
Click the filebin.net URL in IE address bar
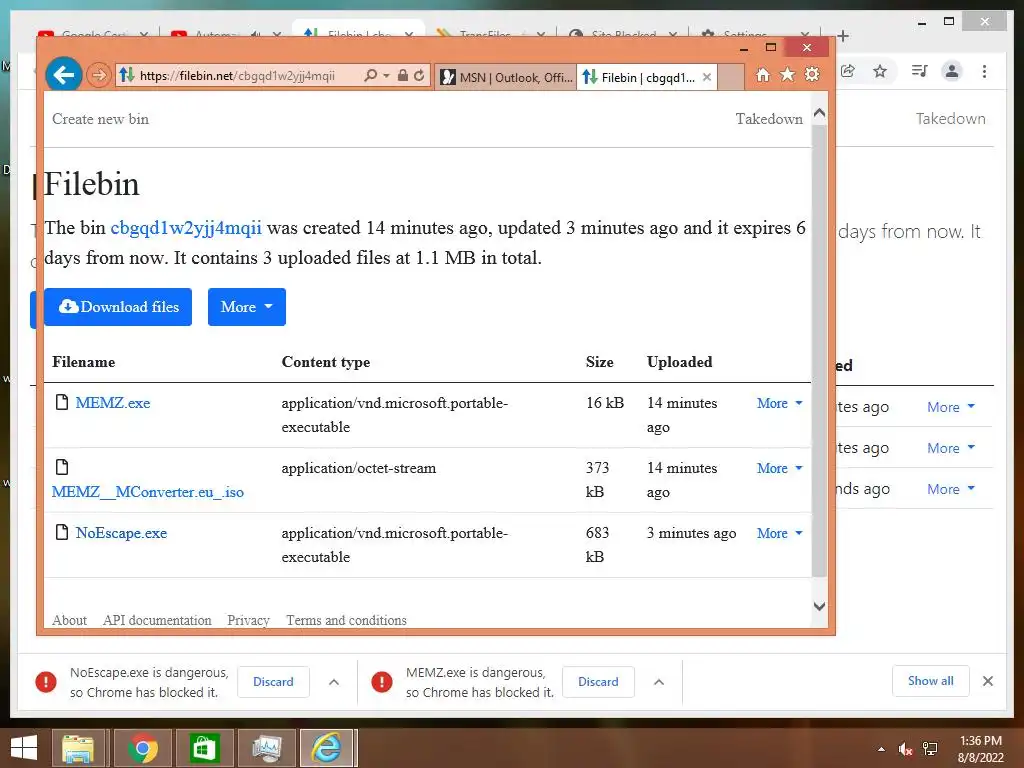tap(237, 76)
